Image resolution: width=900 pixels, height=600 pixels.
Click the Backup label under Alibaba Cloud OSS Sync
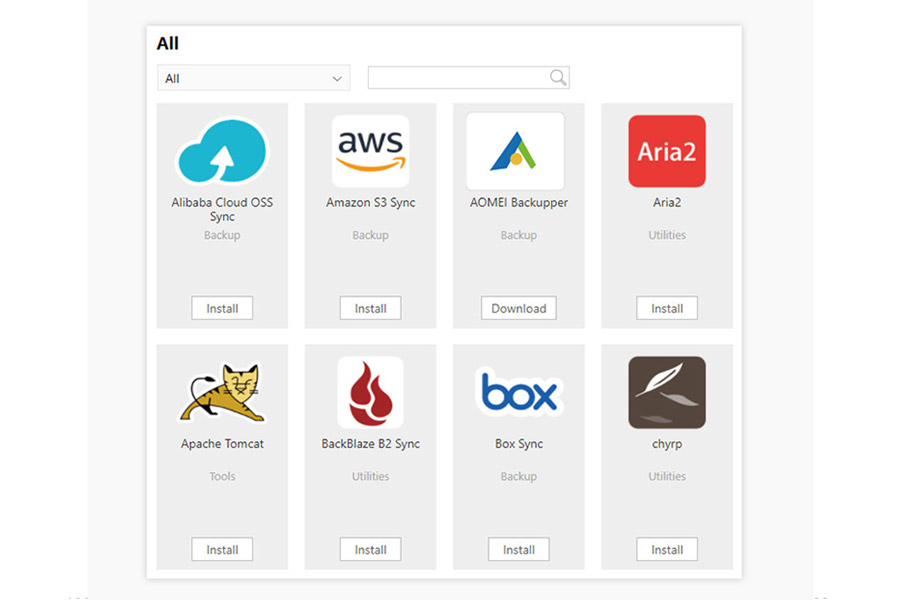pos(222,235)
